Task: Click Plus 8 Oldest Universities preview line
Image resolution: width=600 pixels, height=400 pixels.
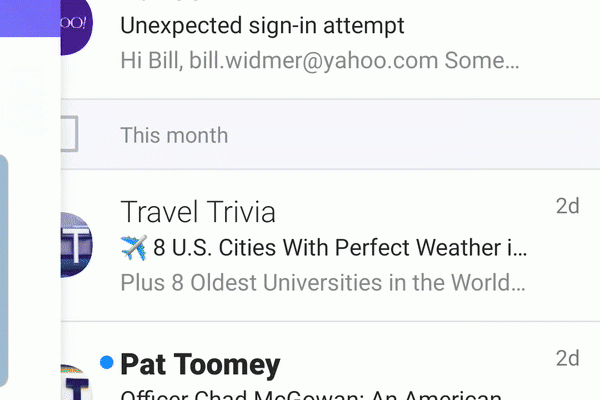Action: 322,282
